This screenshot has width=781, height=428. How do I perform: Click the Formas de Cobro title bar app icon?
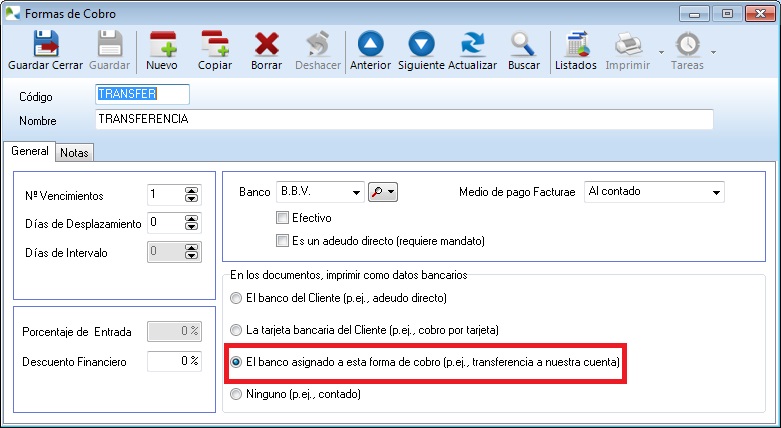click(12, 13)
